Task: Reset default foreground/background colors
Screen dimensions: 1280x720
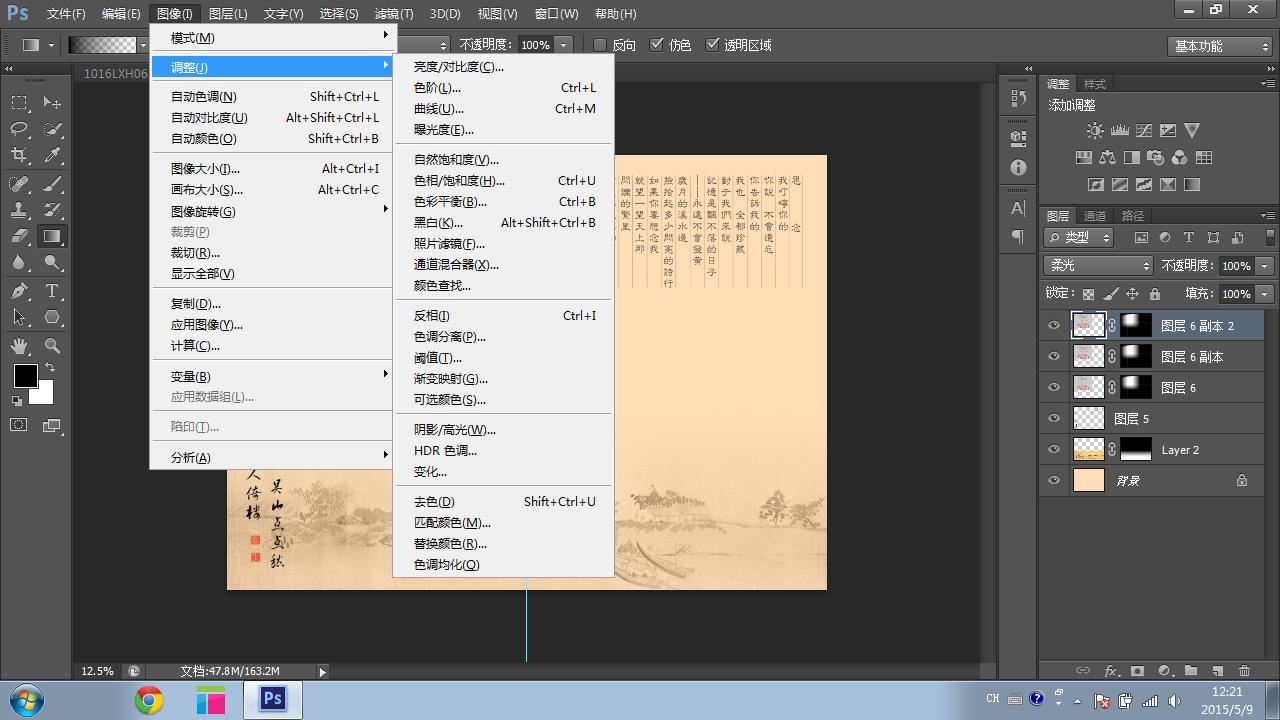Action: 17,401
